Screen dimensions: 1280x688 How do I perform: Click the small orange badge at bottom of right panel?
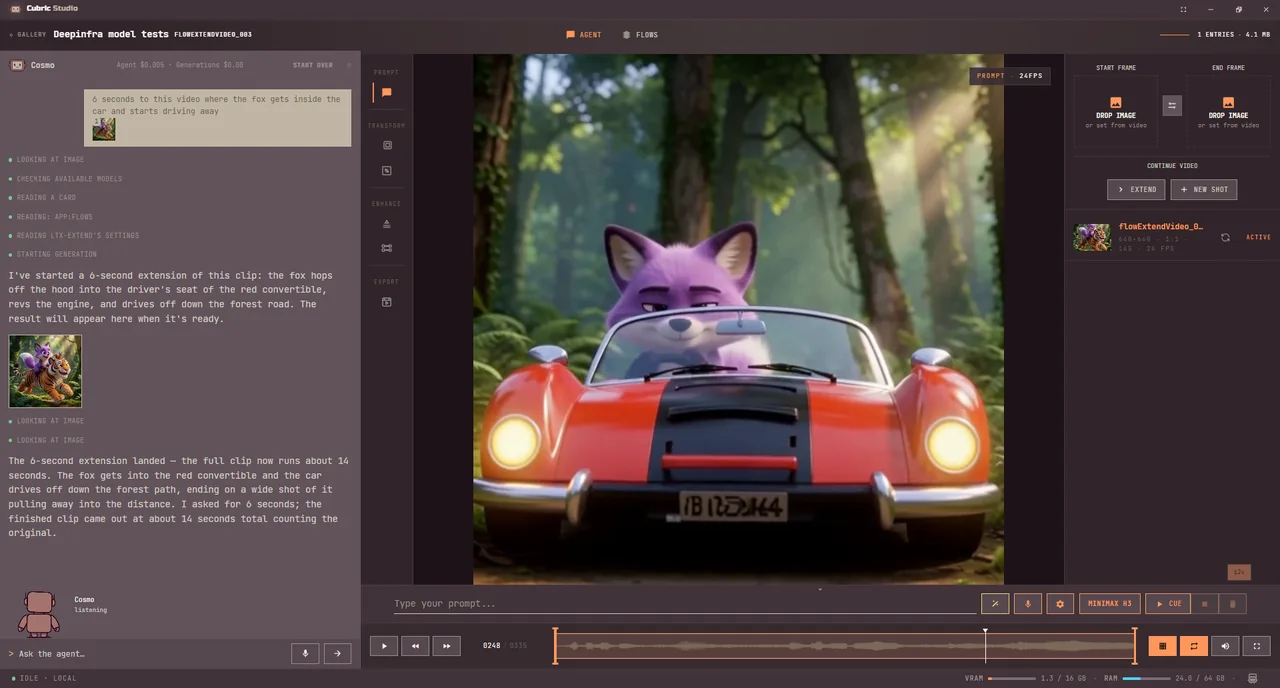(x=1239, y=572)
